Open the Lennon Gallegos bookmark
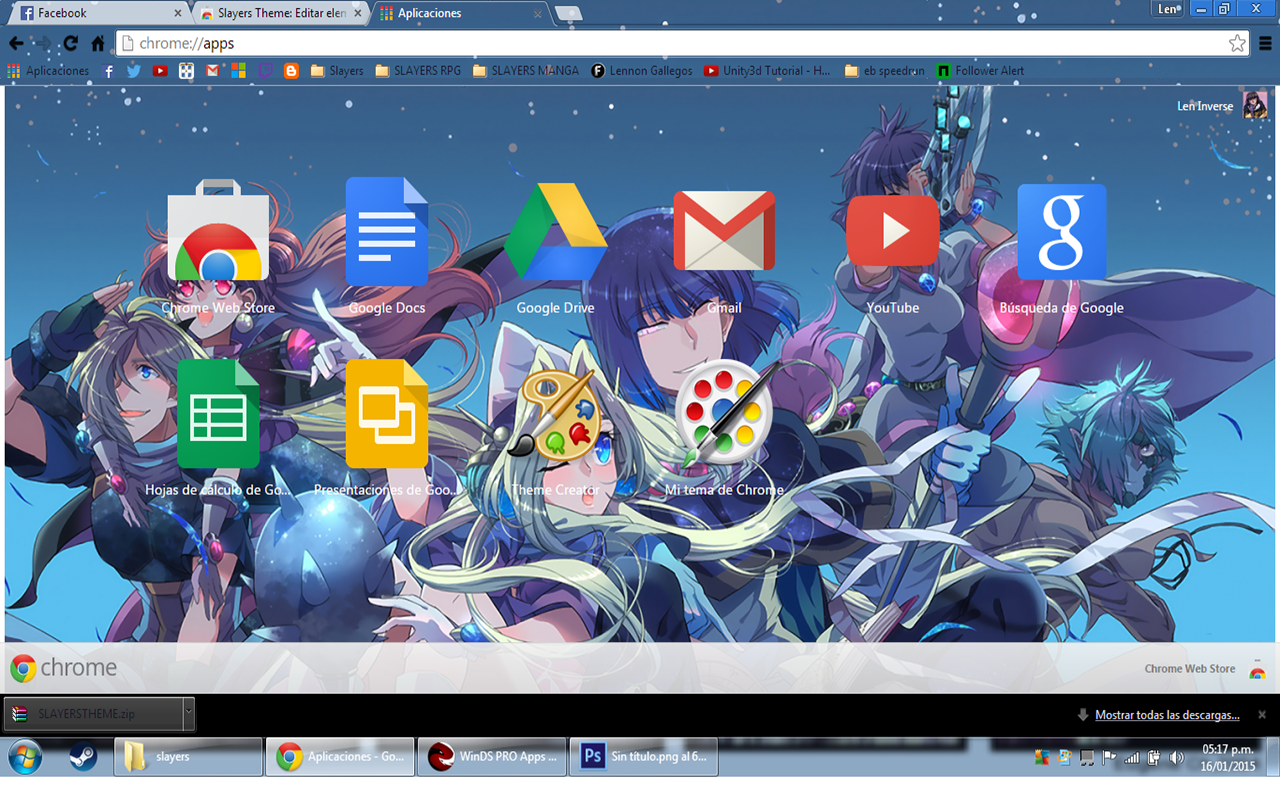 pyautogui.click(x=641, y=71)
